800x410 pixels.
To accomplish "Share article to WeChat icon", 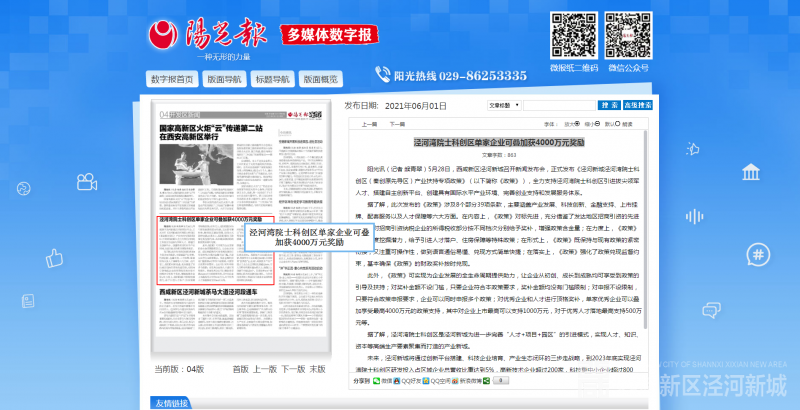I will click(377, 381).
